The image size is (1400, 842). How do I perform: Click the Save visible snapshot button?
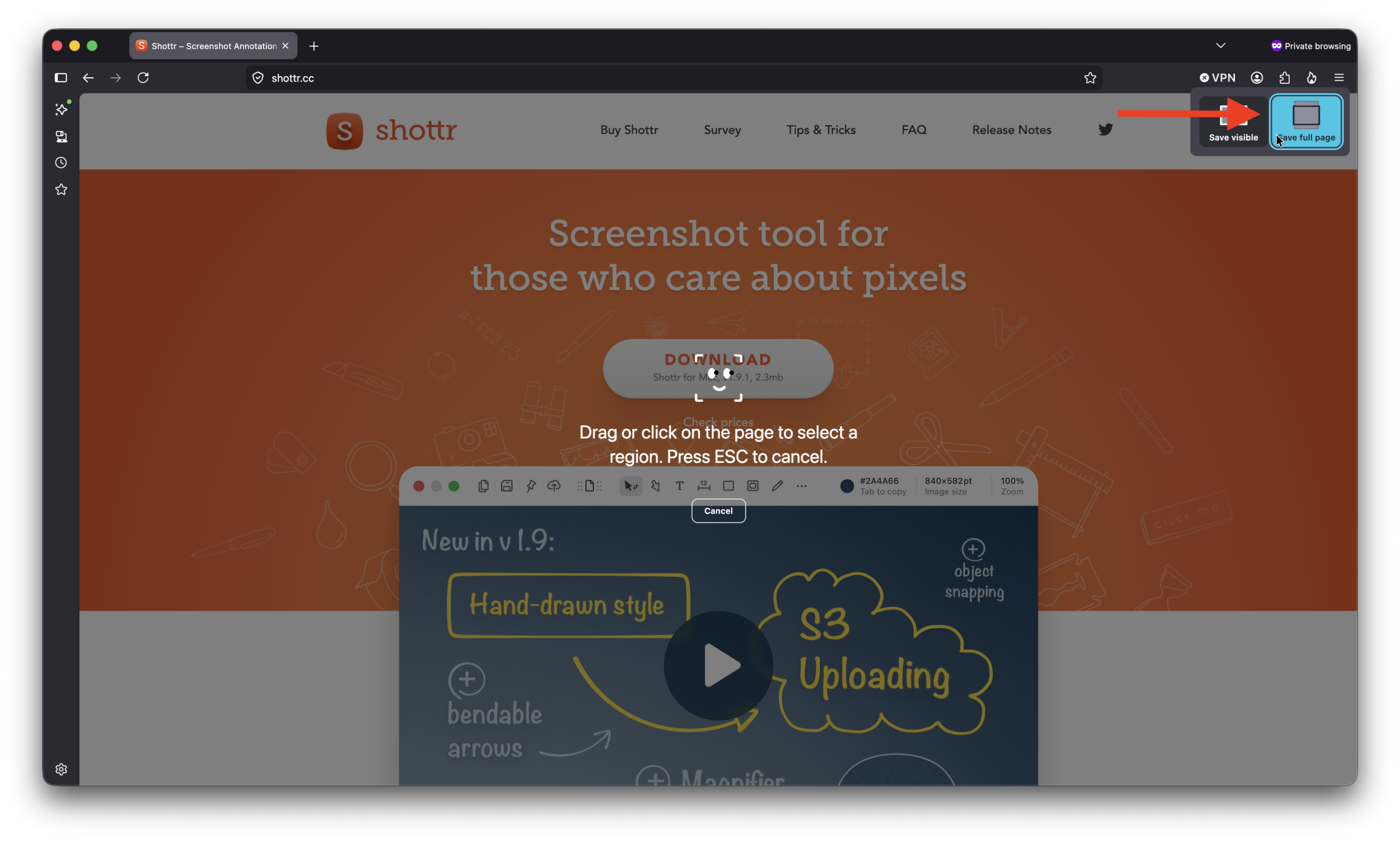pos(1233,122)
